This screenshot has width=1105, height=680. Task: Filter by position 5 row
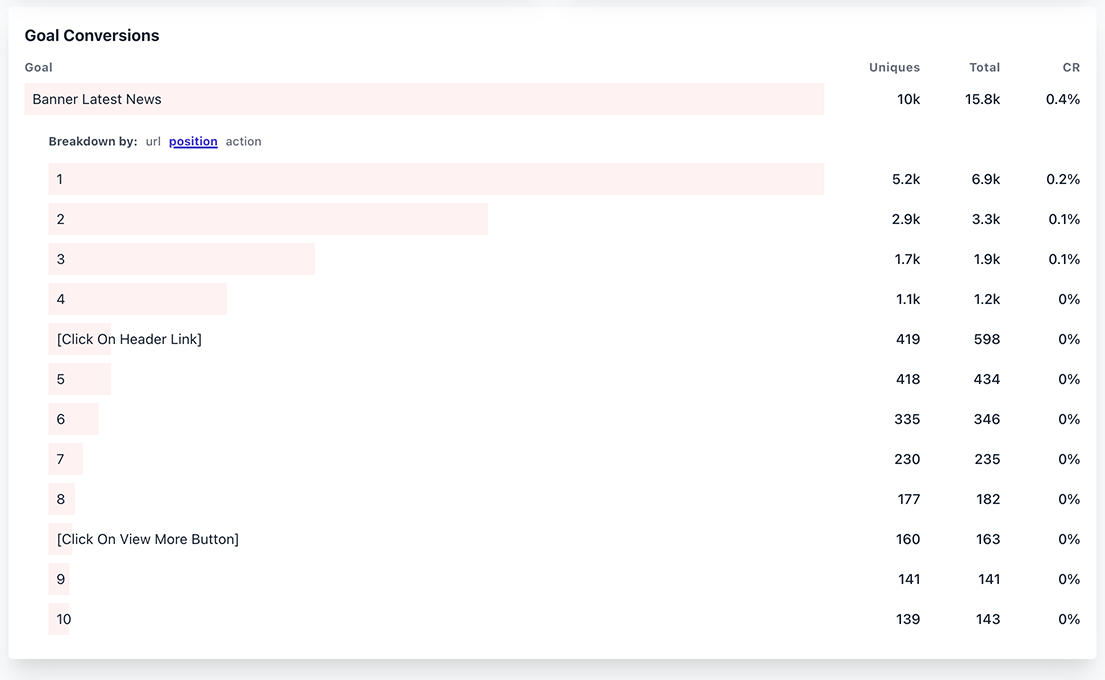(x=61, y=379)
